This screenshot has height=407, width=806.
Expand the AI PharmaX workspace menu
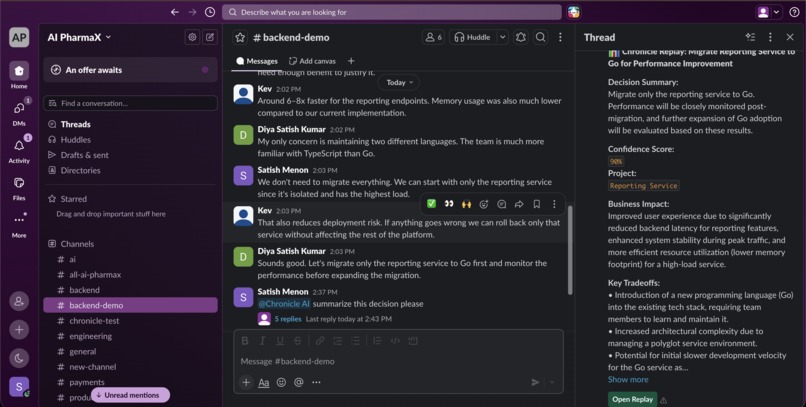coord(79,37)
